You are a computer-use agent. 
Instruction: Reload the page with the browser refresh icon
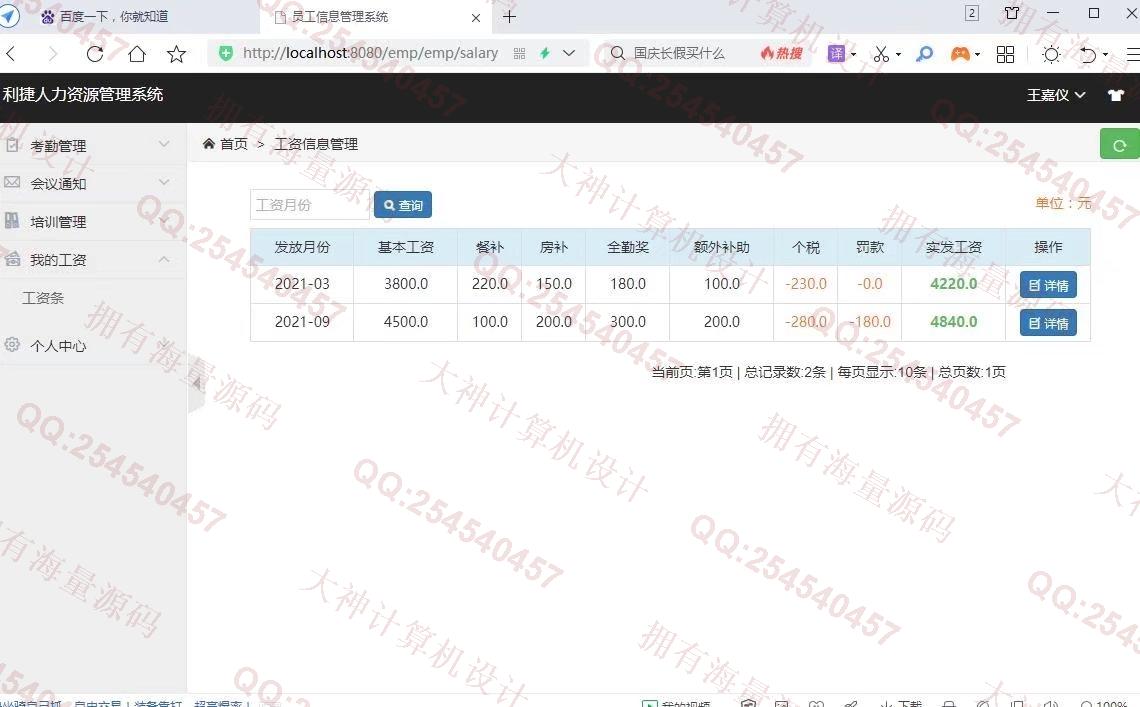pyautogui.click(x=95, y=53)
